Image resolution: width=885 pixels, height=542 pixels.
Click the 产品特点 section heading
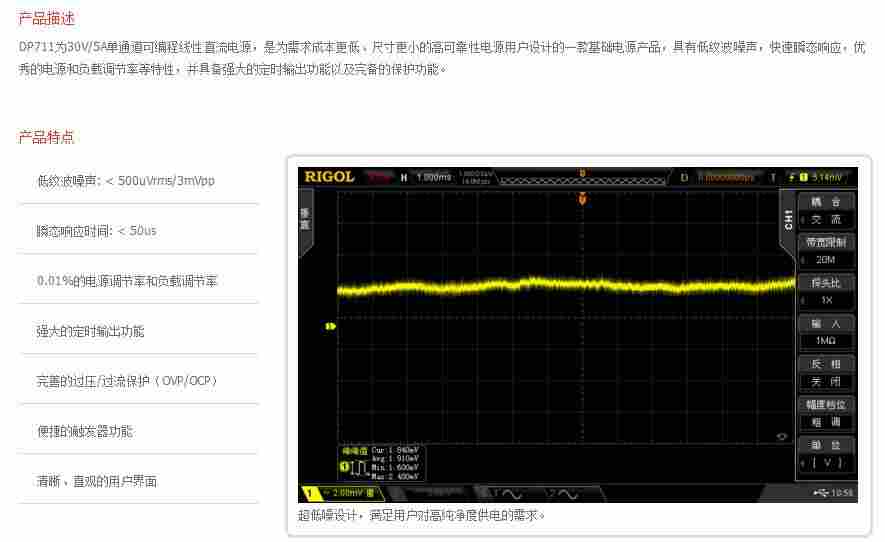click(47, 137)
